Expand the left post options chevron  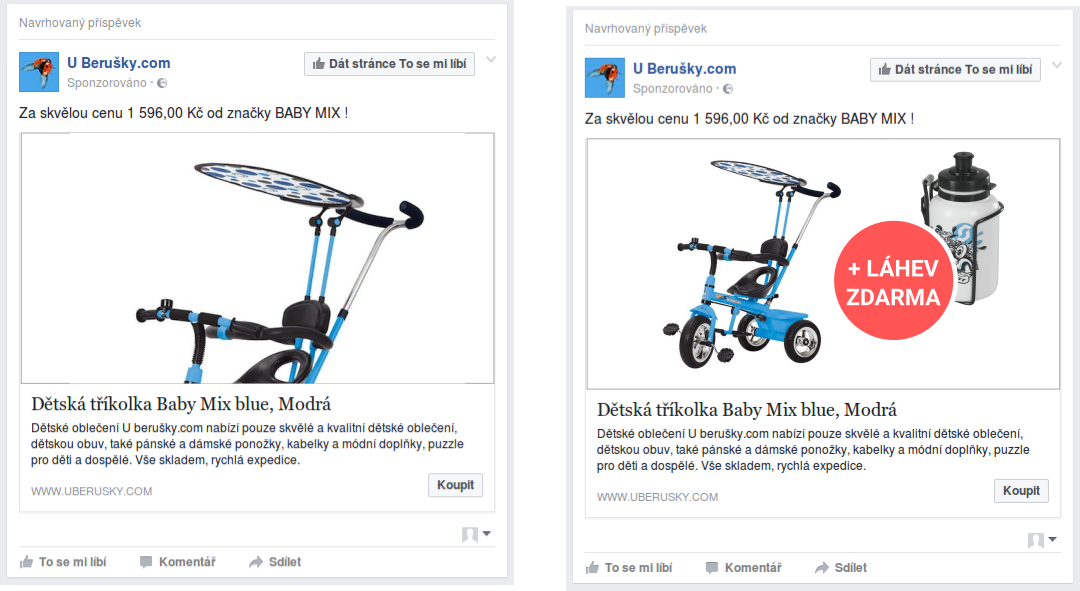[x=491, y=60]
